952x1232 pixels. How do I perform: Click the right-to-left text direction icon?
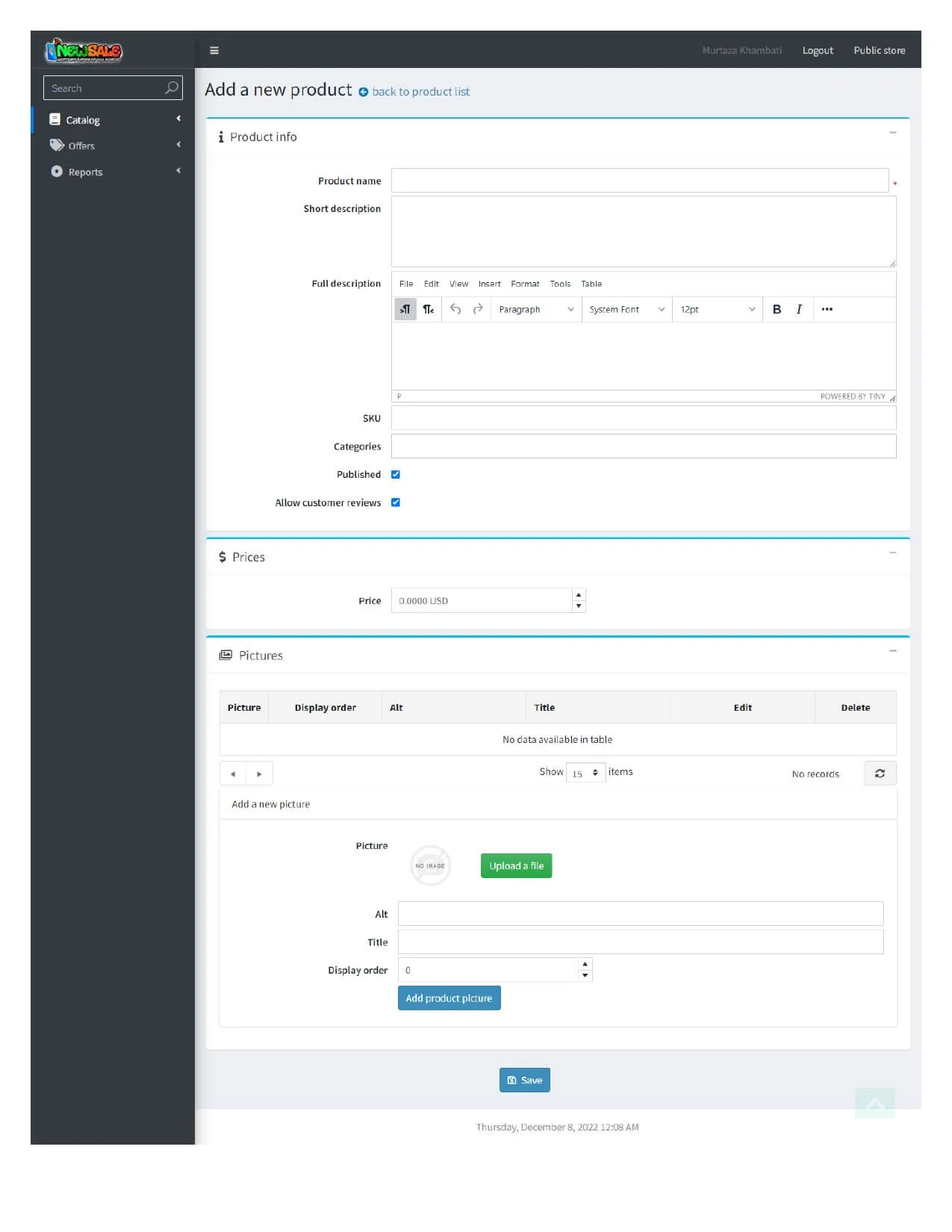429,309
